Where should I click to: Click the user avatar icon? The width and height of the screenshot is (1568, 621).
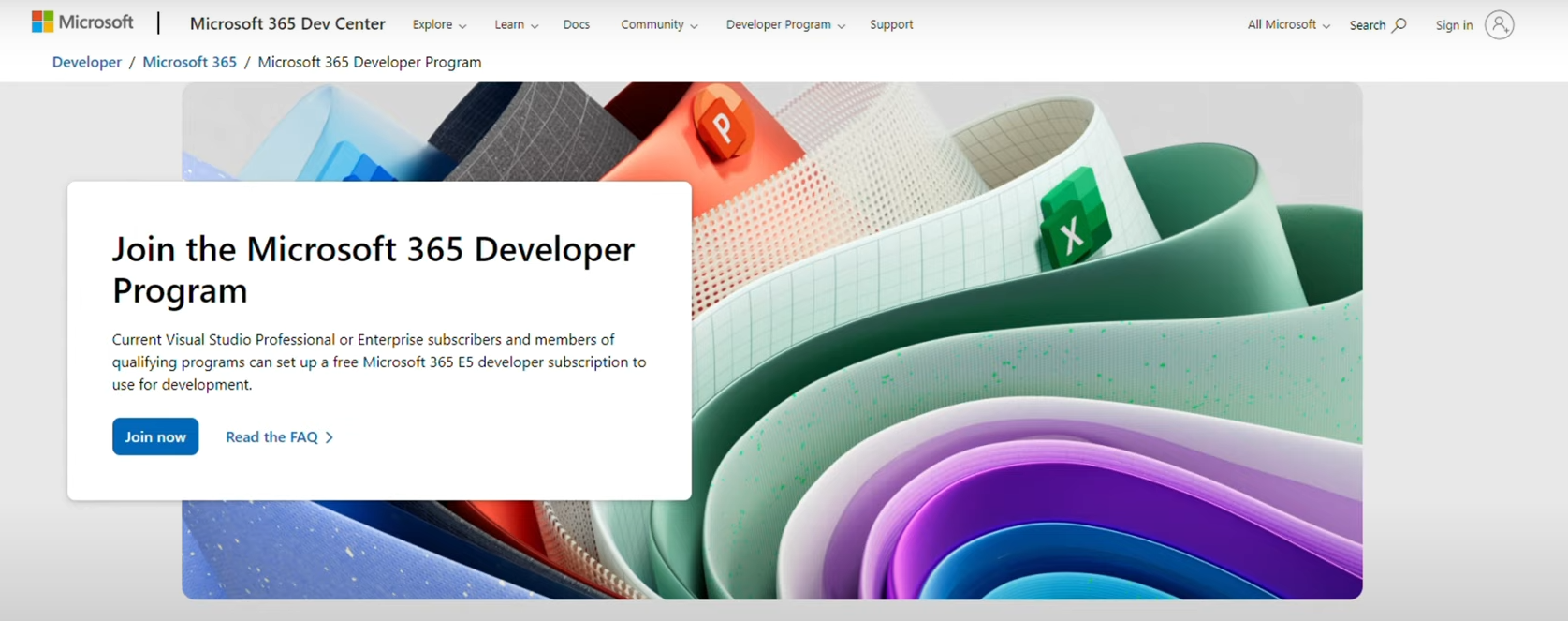pos(1499,25)
